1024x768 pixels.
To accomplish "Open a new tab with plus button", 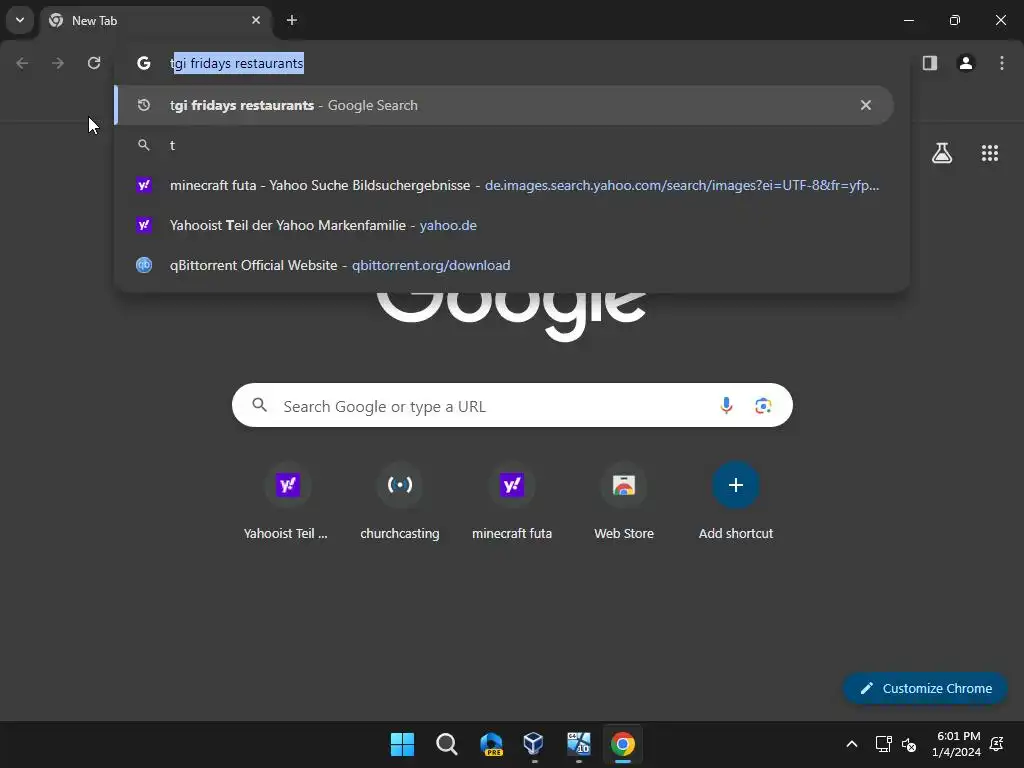I will pyautogui.click(x=292, y=20).
